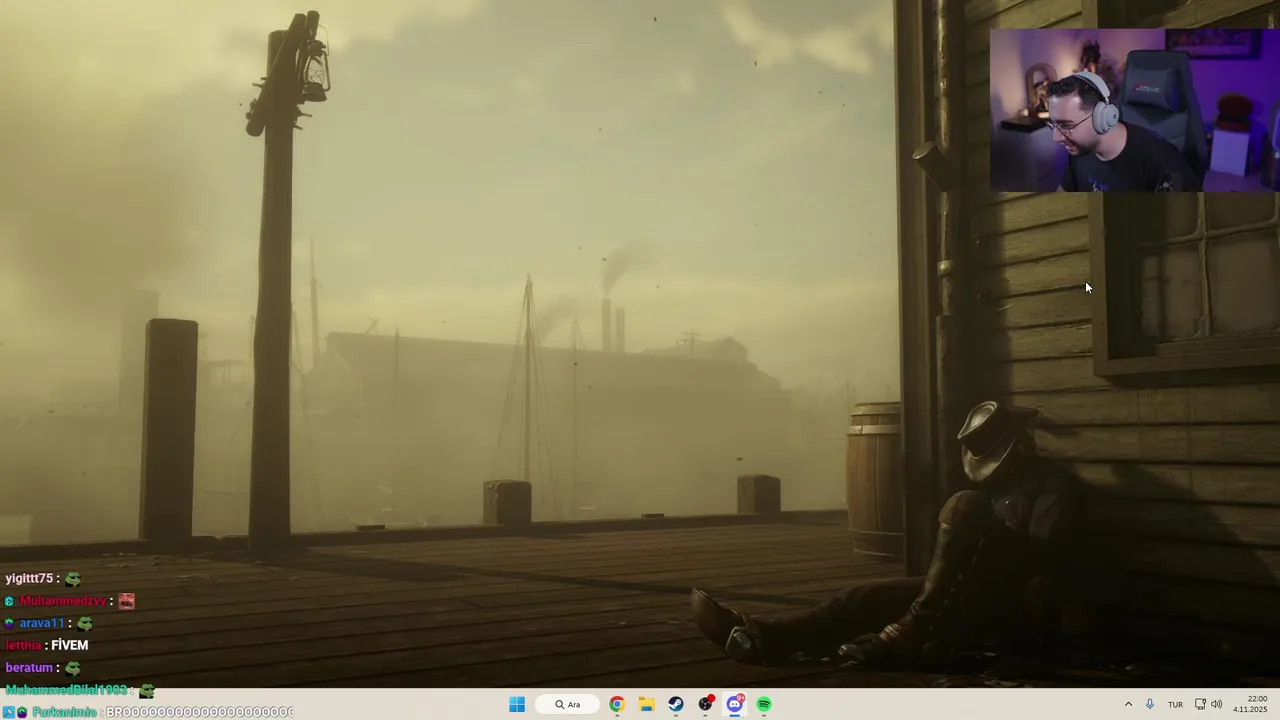This screenshot has height=720, width=1280.
Task: Open the volume tray icon
Action: tap(1217, 704)
